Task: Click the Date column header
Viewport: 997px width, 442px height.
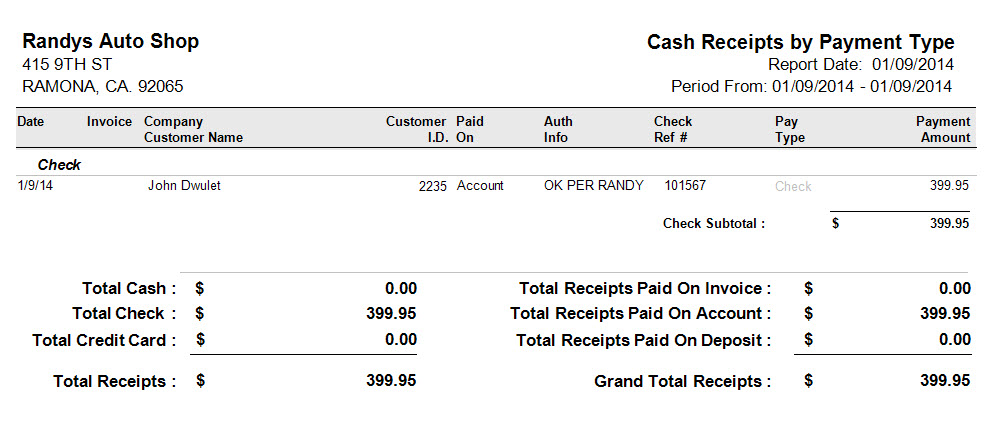Action: (x=31, y=121)
